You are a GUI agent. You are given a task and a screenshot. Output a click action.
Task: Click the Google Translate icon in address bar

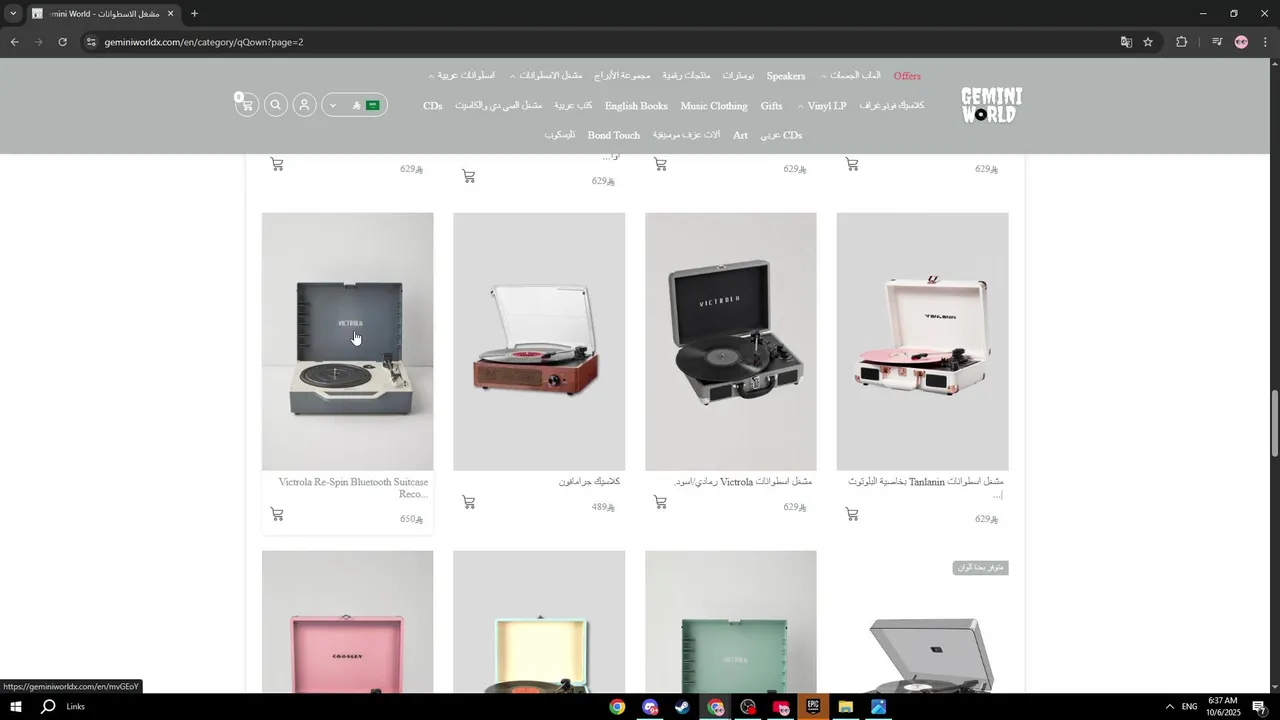[x=1126, y=42]
